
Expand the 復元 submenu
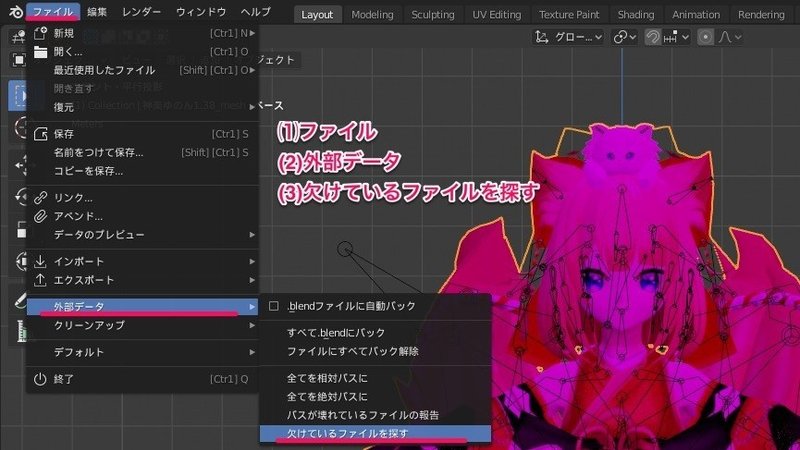(x=142, y=107)
